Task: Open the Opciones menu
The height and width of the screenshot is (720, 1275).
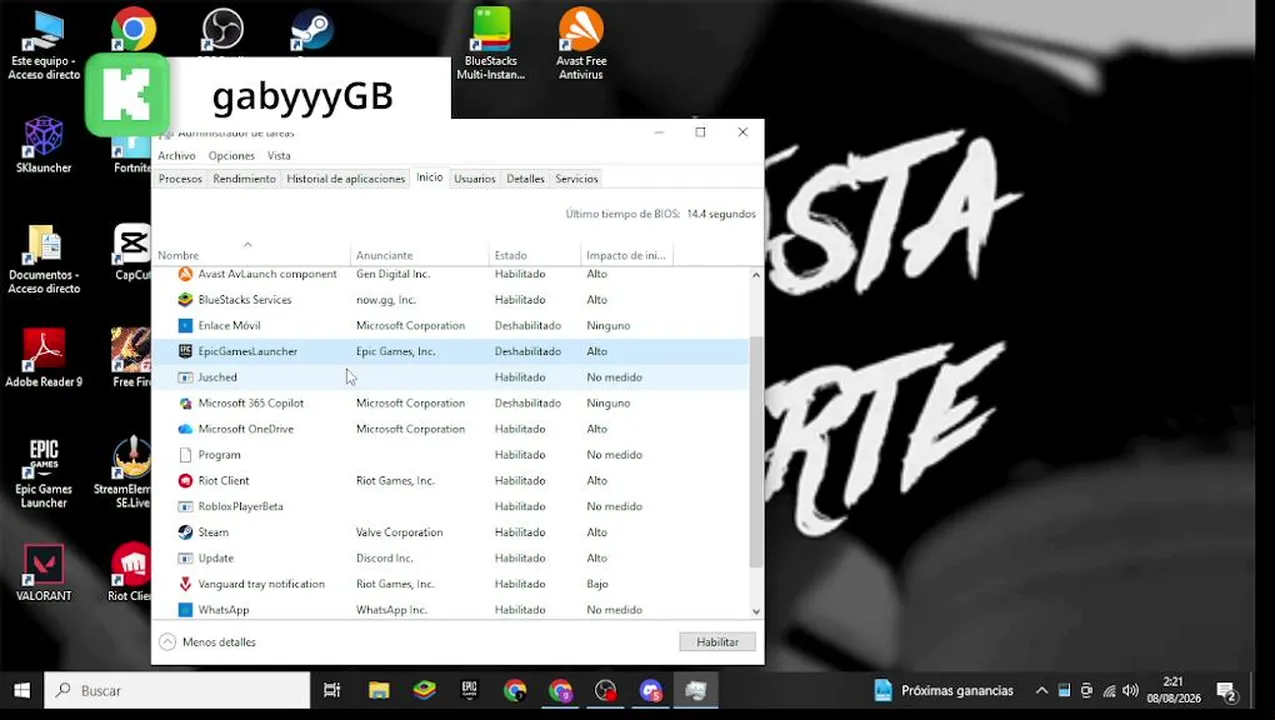Action: [x=231, y=156]
